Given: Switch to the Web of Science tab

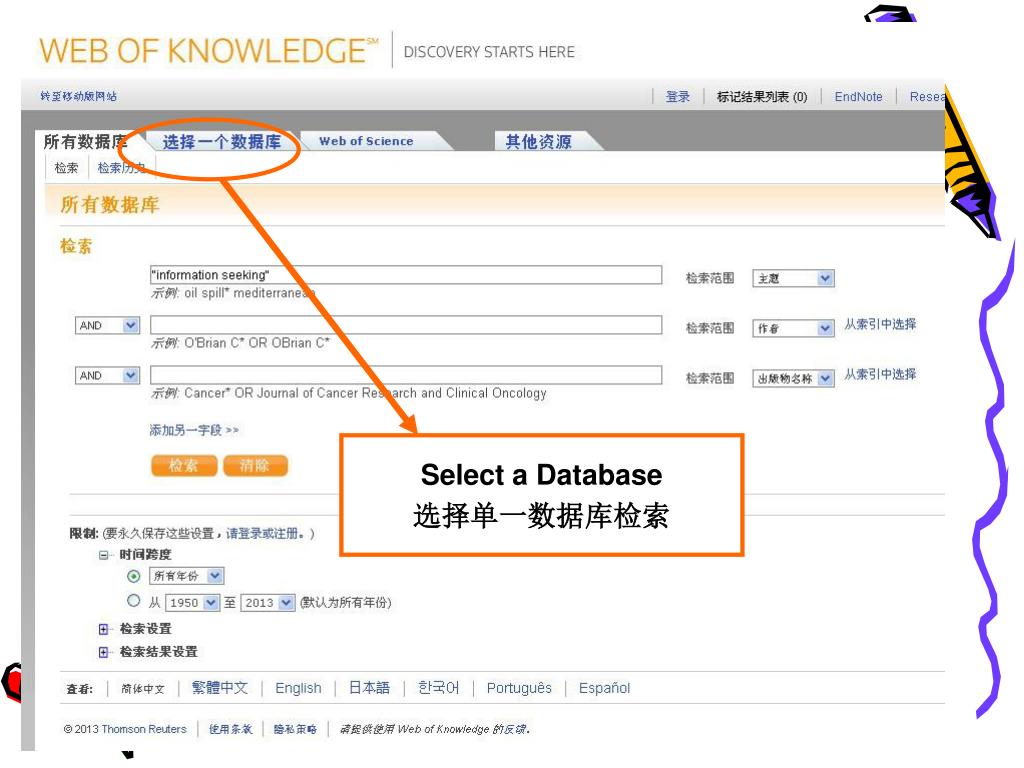Looking at the screenshot, I should (x=366, y=141).
